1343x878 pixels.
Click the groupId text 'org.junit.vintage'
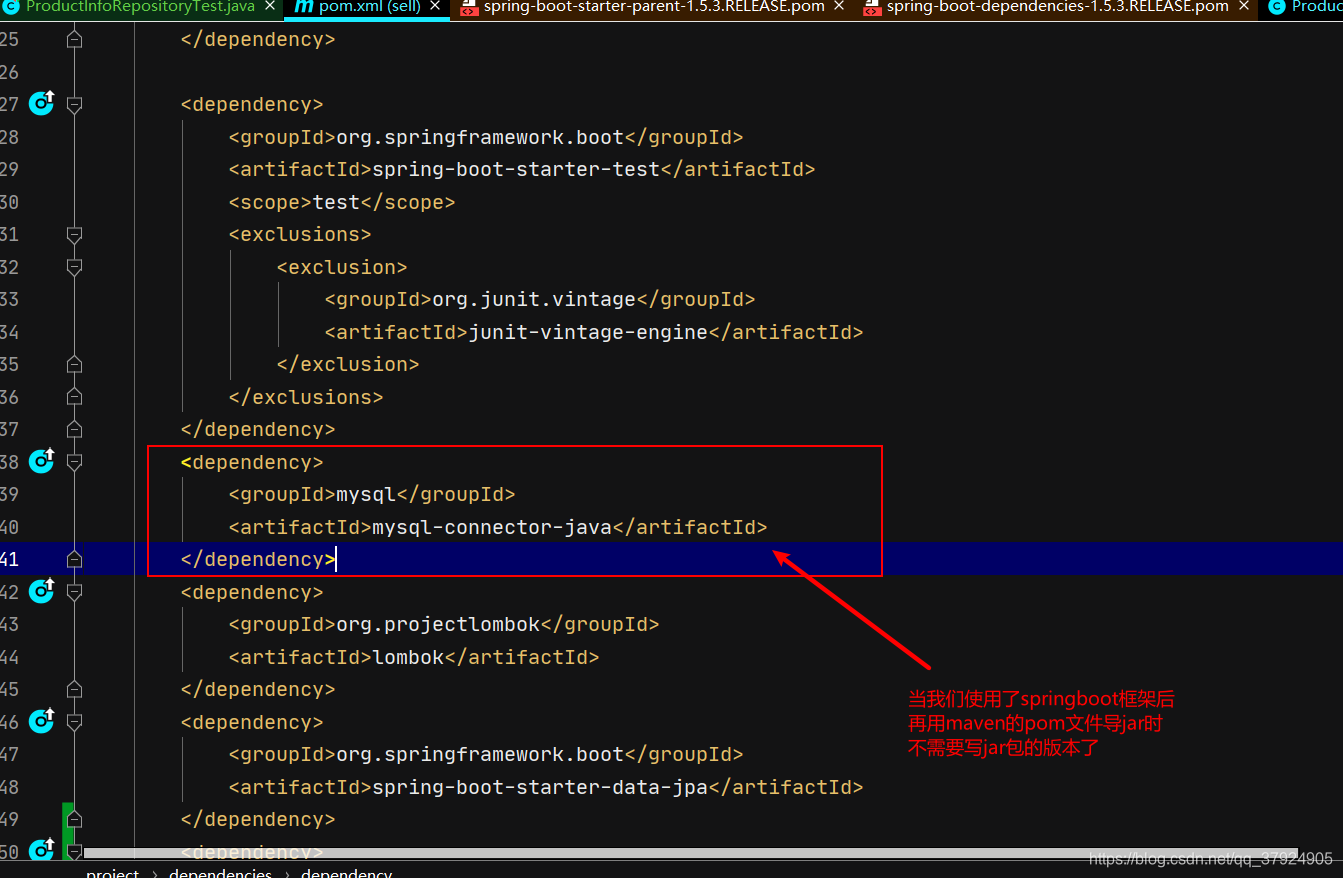tap(534, 299)
